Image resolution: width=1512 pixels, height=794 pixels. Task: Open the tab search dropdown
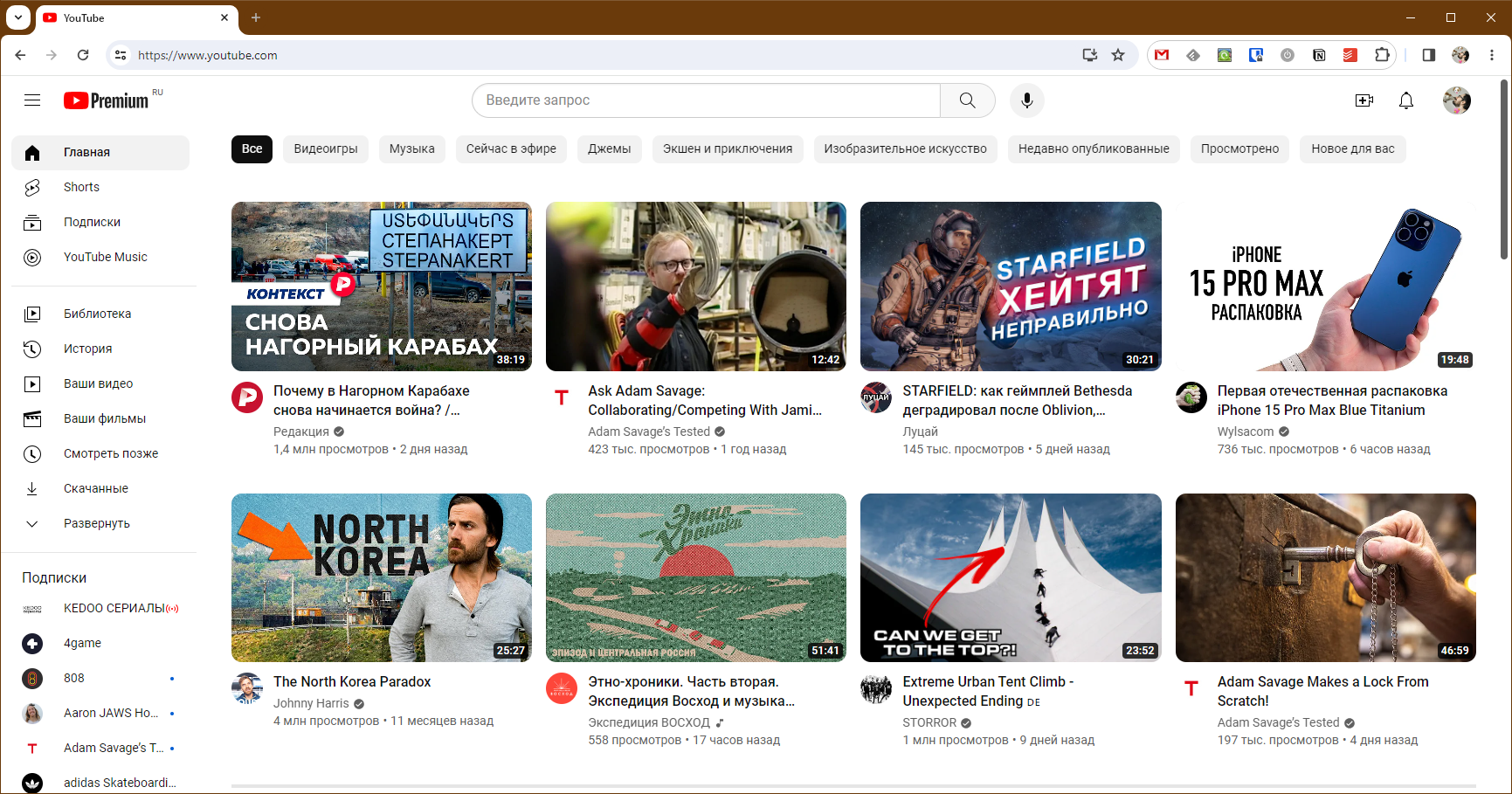[x=17, y=17]
